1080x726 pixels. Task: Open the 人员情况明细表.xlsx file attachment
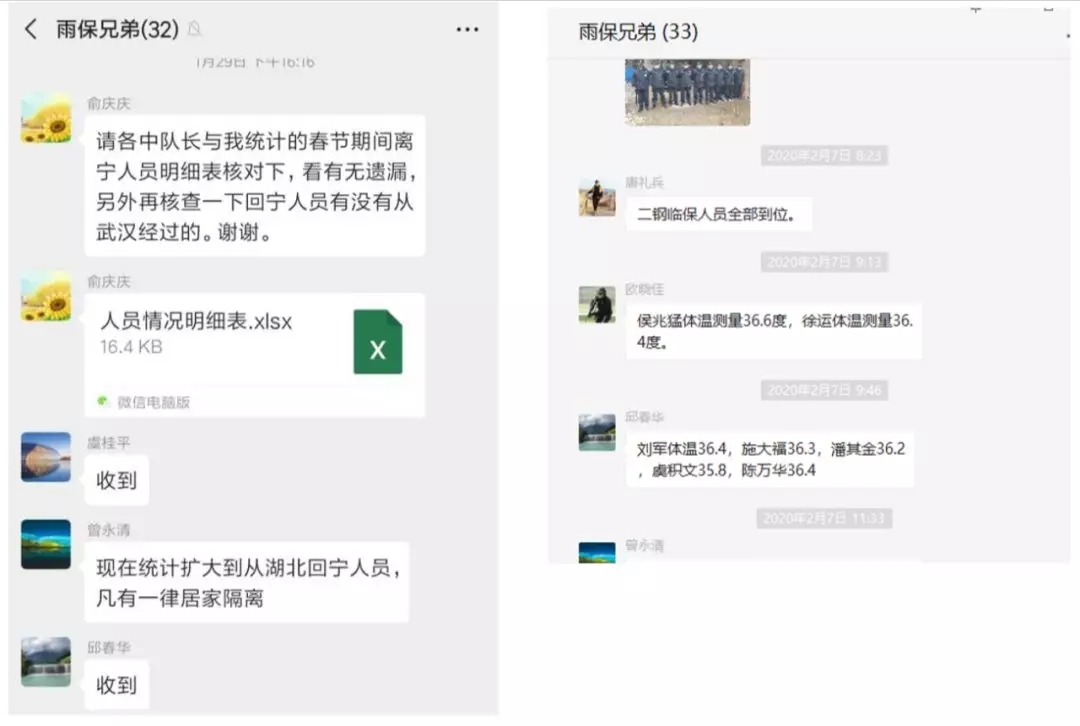(x=255, y=355)
